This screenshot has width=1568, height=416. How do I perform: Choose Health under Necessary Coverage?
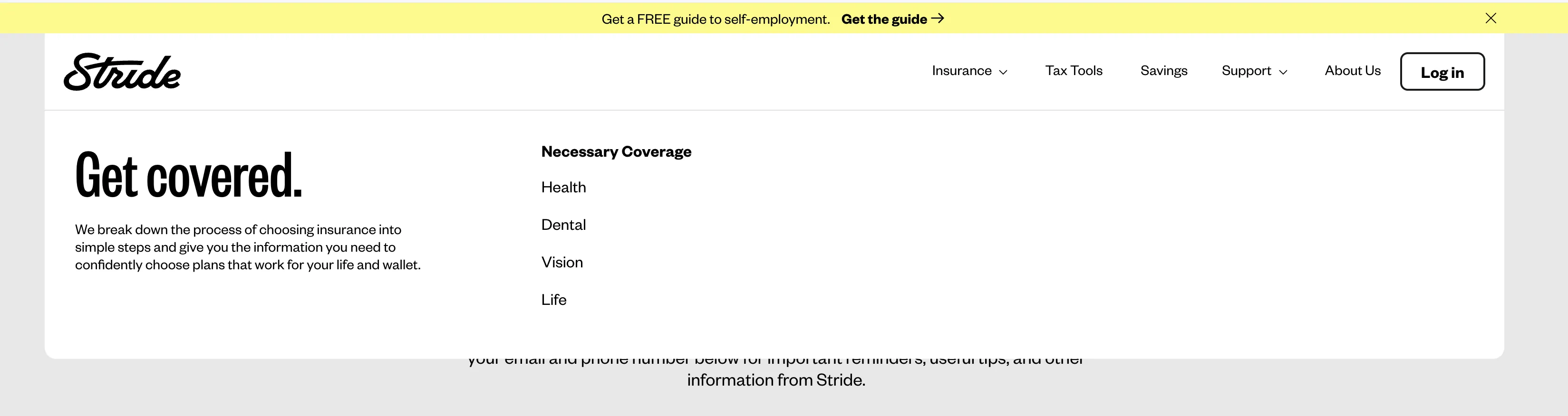[563, 187]
